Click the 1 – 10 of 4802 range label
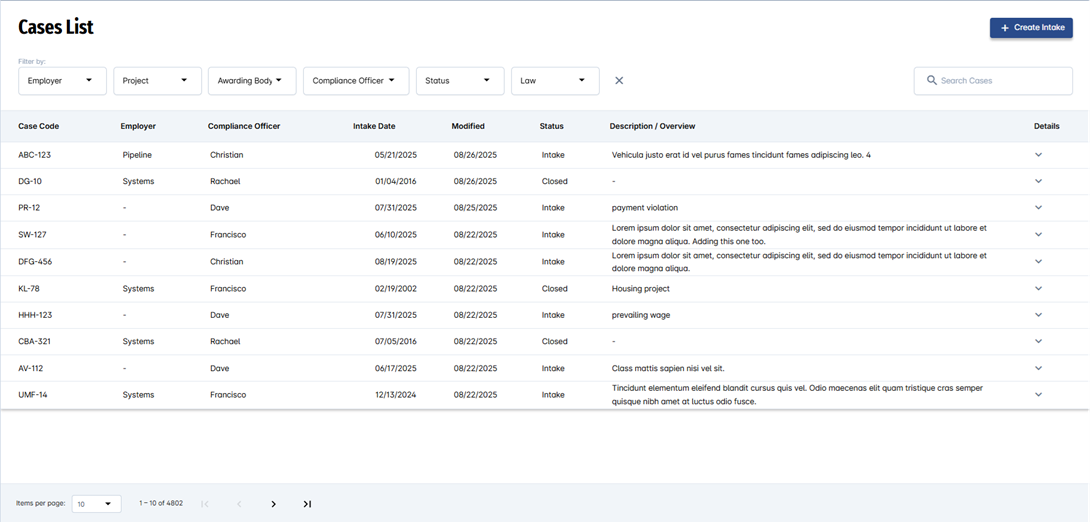 tap(161, 503)
